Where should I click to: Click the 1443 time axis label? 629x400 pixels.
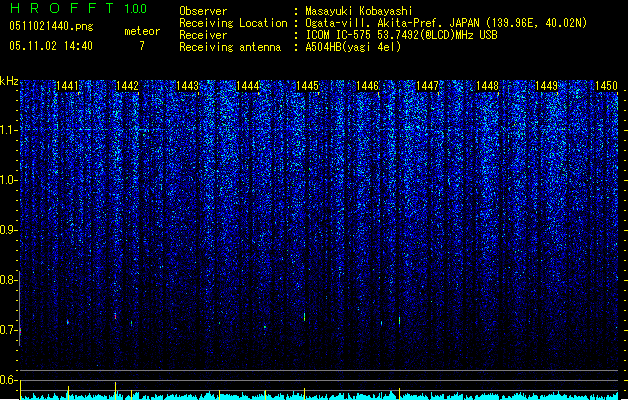click(187, 86)
